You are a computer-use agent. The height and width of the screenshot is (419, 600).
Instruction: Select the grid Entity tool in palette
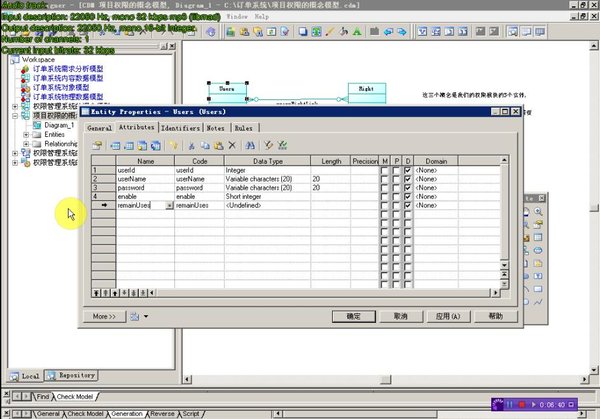(538, 237)
